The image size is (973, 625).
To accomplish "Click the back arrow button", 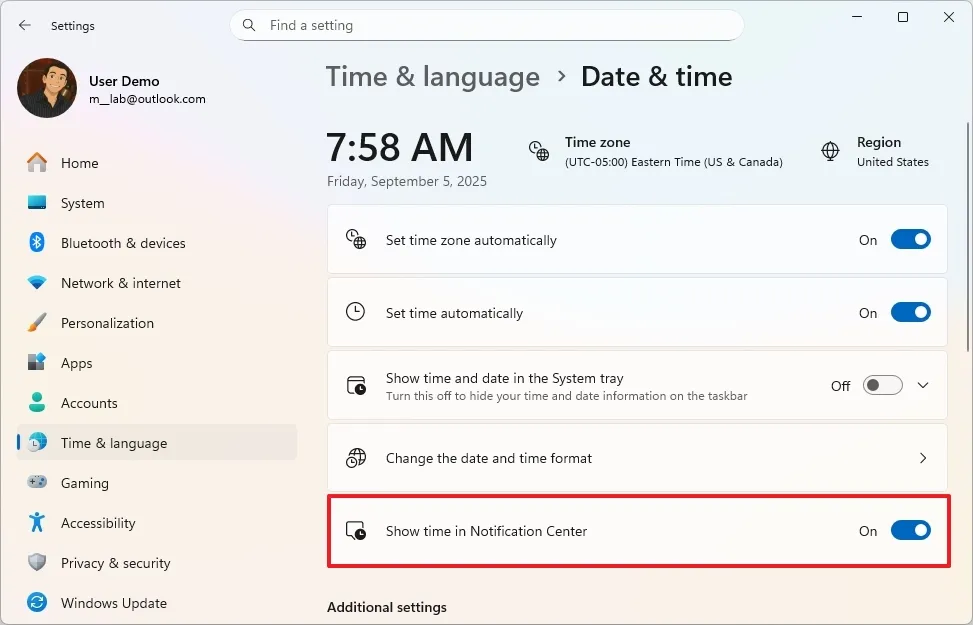I will point(24,25).
